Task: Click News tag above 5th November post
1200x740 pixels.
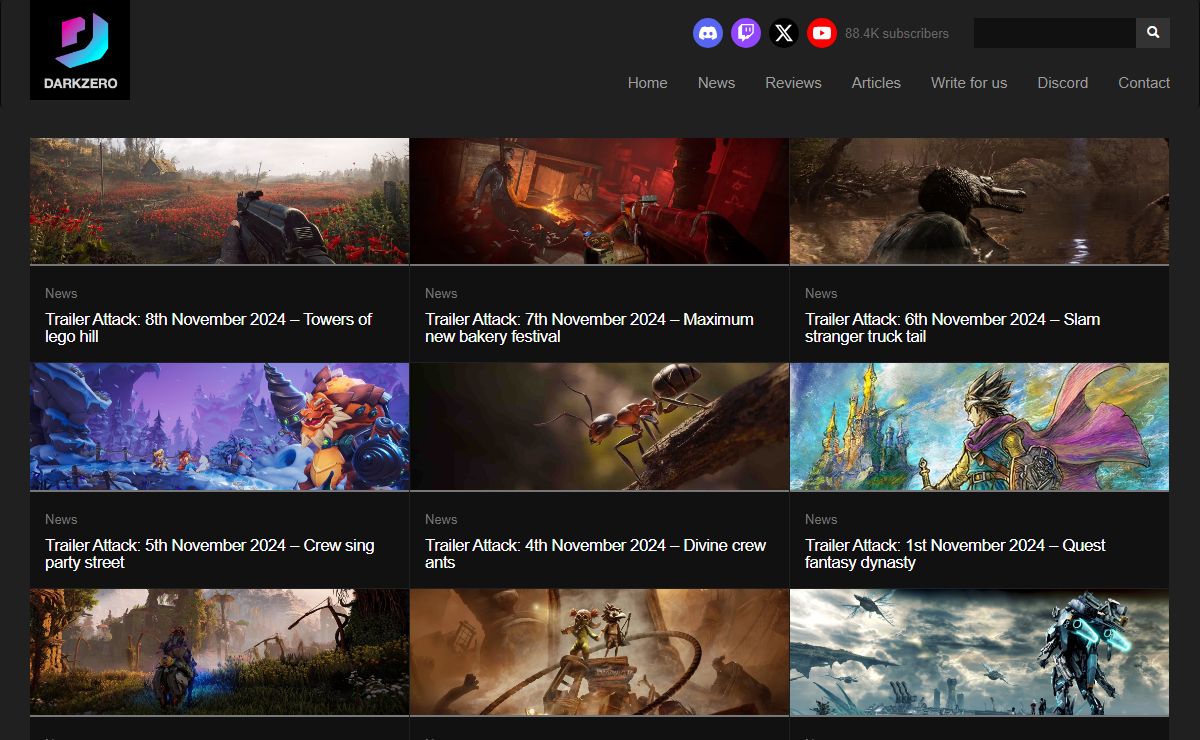Action: click(61, 519)
